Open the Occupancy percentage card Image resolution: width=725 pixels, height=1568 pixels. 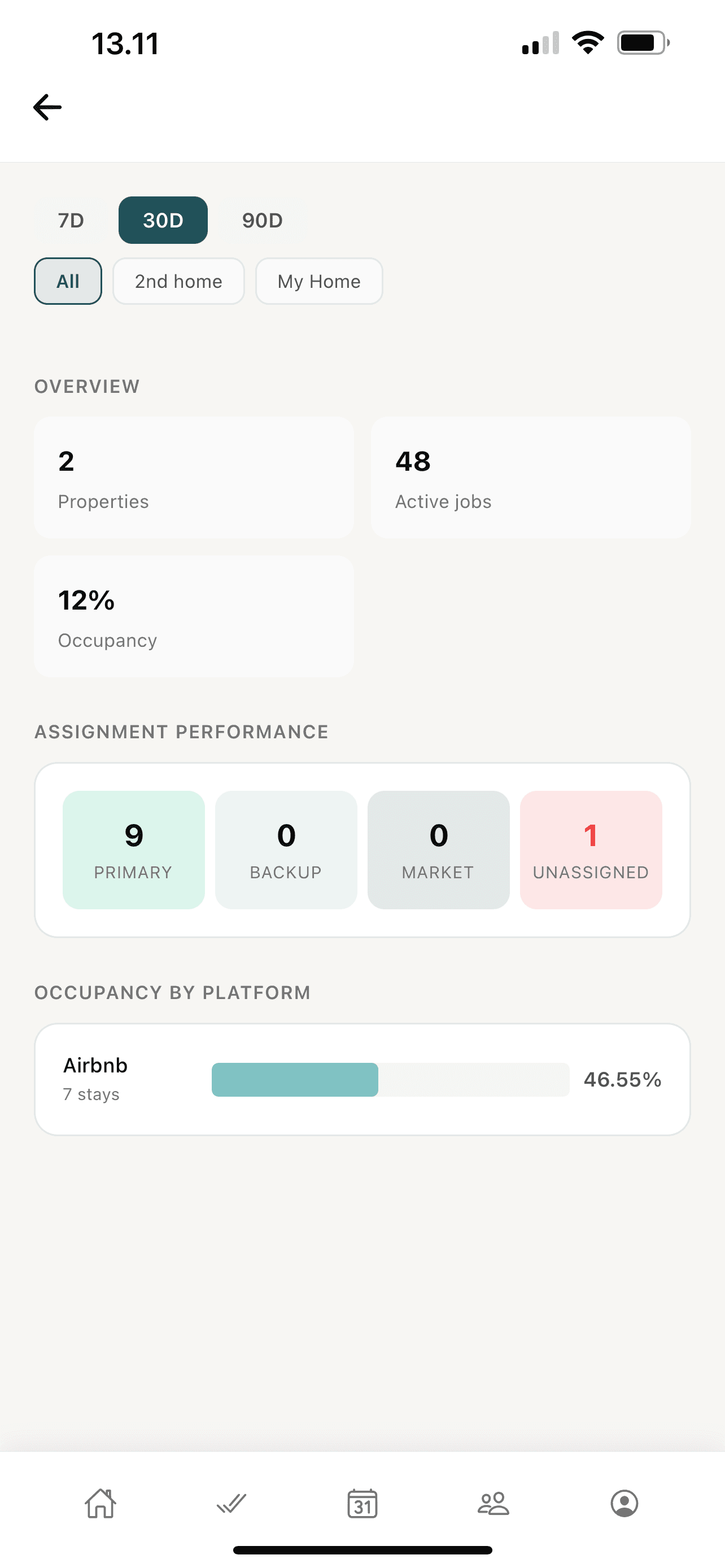pyautogui.click(x=194, y=616)
